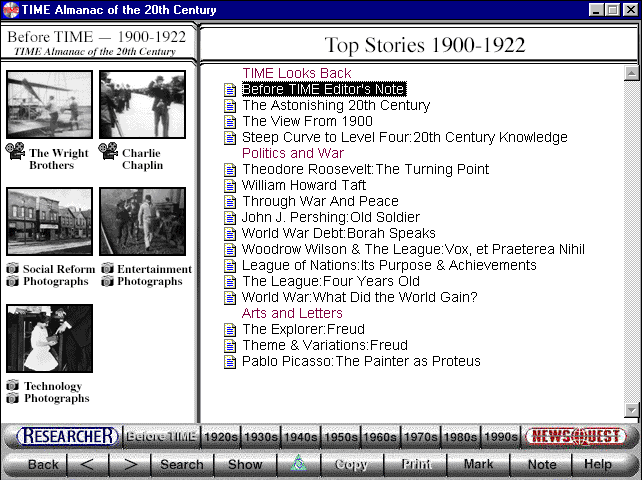The height and width of the screenshot is (480, 642).
Task: Open The Astonishing 20th Century story
Action: tap(336, 105)
